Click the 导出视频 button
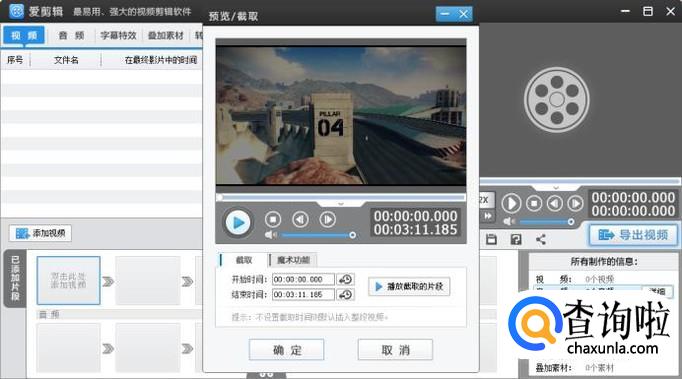The image size is (682, 379). (633, 235)
